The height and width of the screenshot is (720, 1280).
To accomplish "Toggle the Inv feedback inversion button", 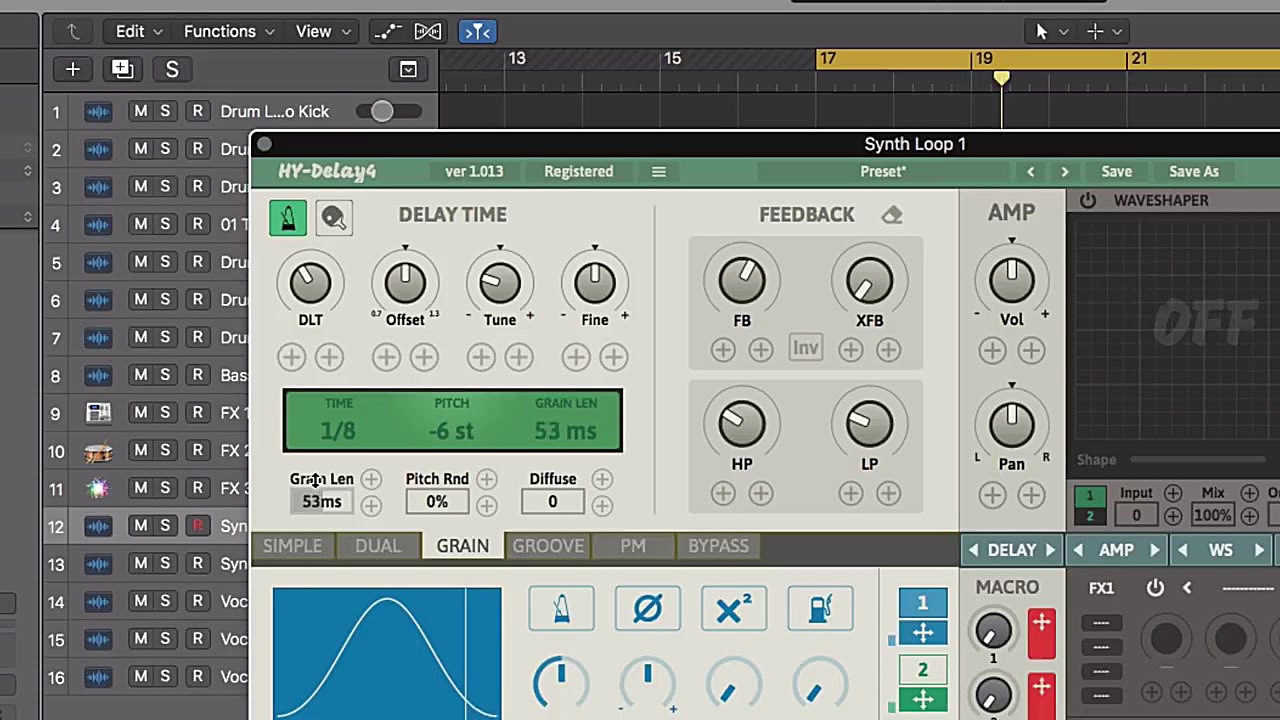I will pos(806,348).
